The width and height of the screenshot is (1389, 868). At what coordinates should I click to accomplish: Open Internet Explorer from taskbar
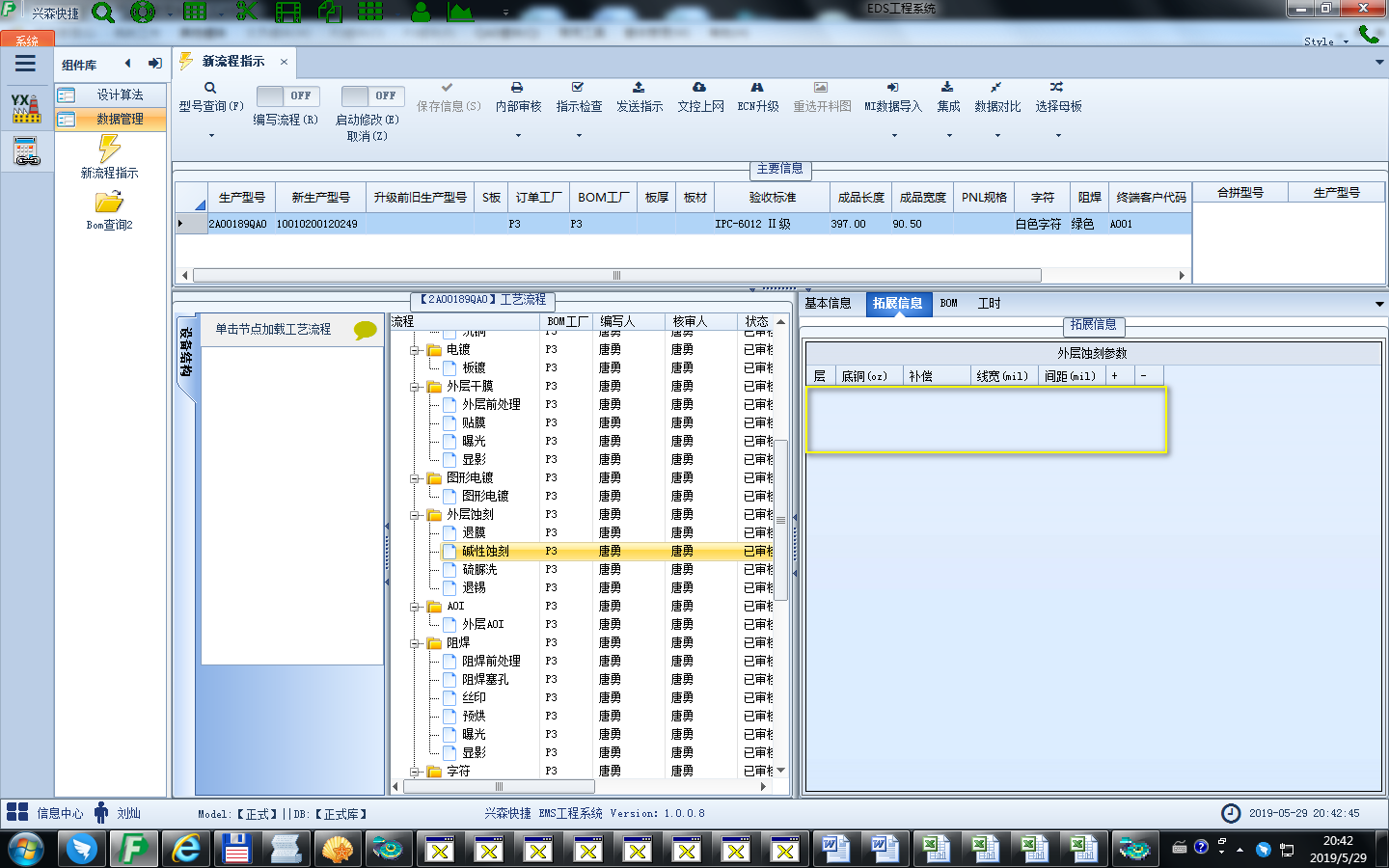click(x=185, y=850)
